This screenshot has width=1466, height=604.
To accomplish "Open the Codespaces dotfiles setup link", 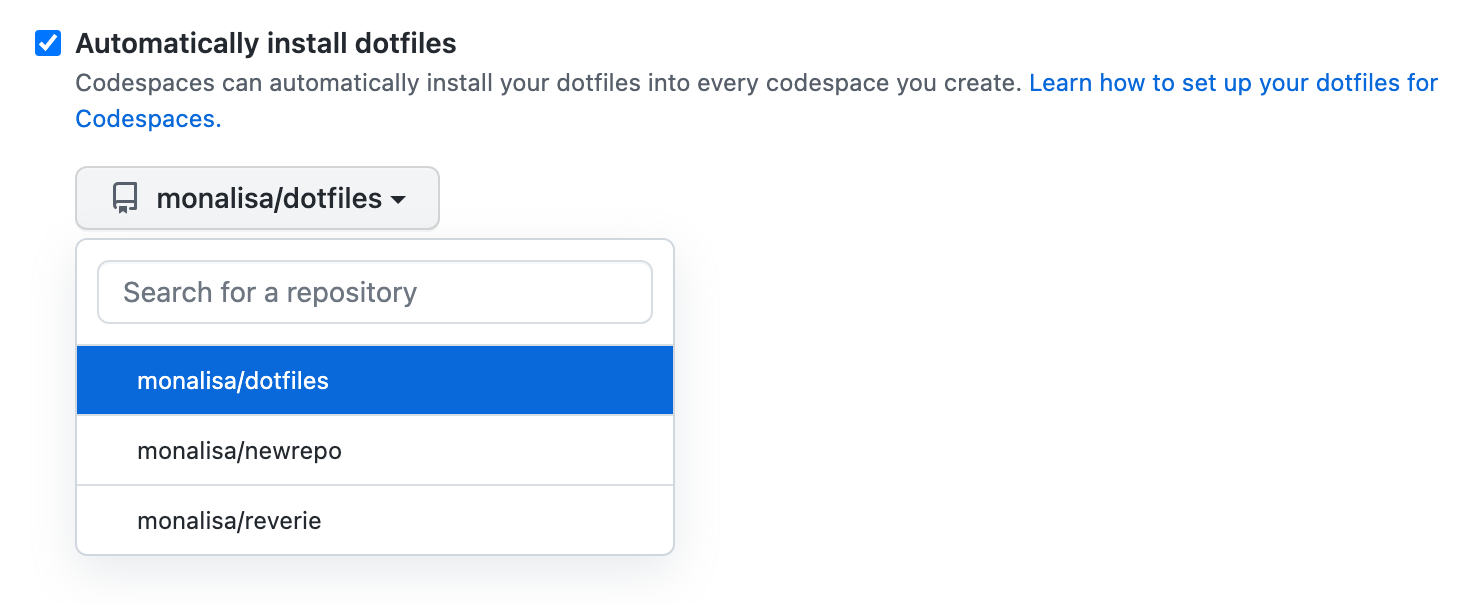I will (1232, 82).
